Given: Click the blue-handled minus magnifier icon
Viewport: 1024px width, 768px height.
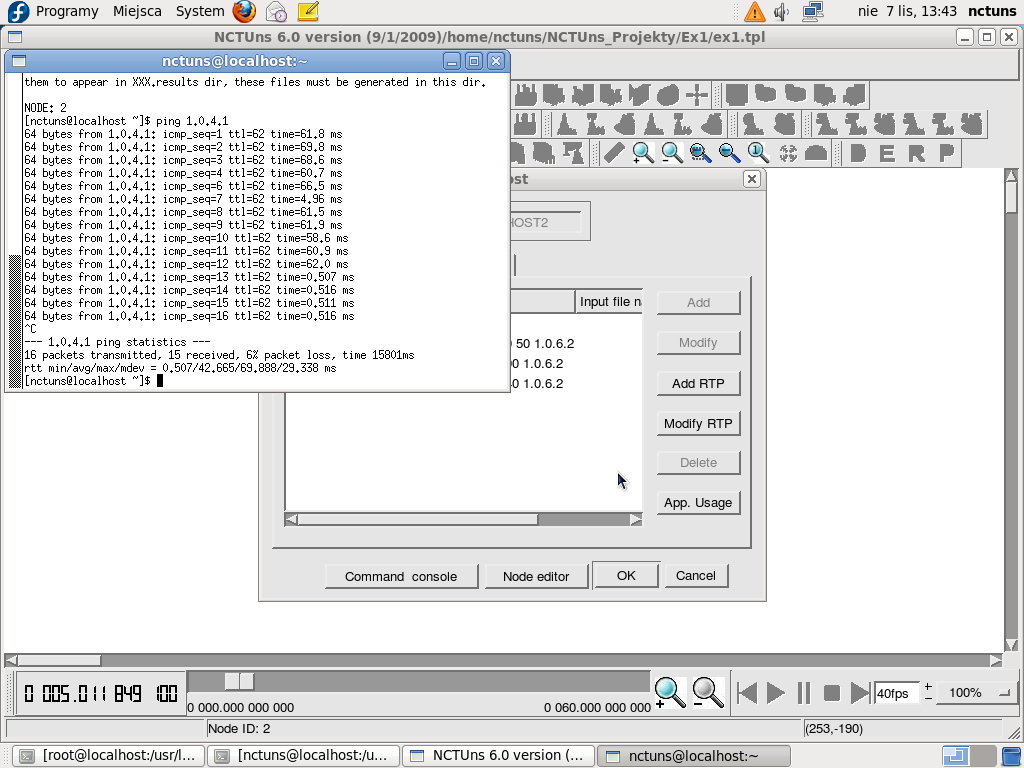Looking at the screenshot, I should [x=729, y=153].
